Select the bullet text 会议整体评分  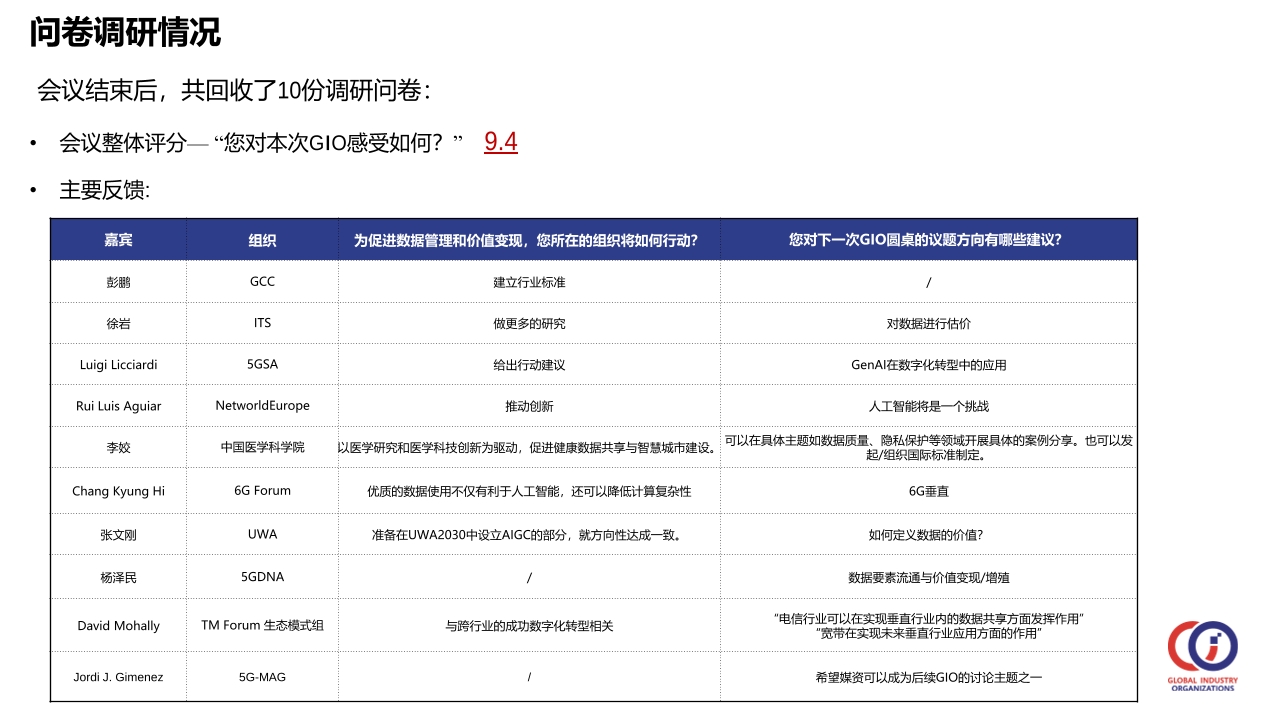coord(123,143)
